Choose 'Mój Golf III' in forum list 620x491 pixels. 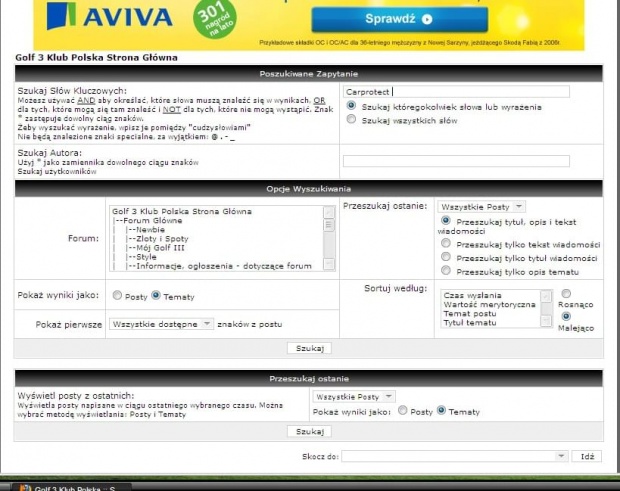pyautogui.click(x=157, y=248)
